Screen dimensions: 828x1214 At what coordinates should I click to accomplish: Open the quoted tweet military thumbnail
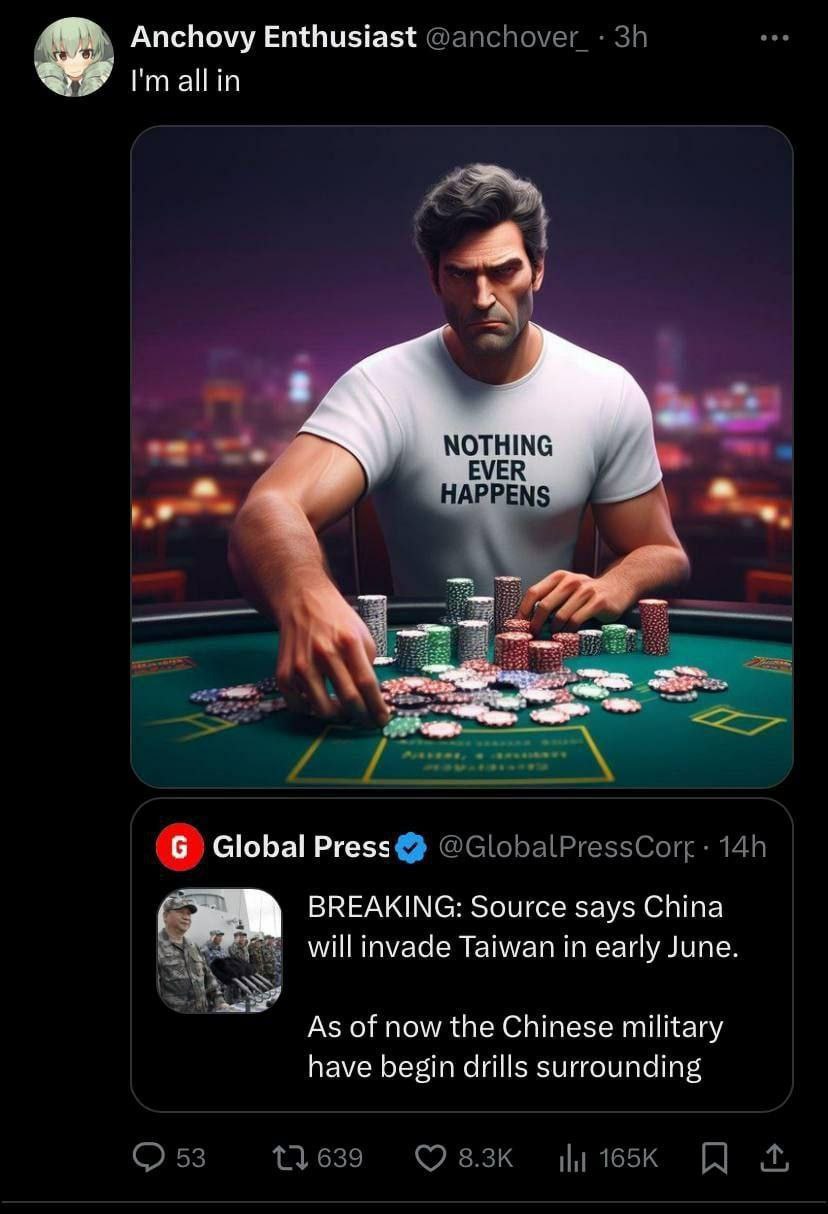(x=220, y=950)
